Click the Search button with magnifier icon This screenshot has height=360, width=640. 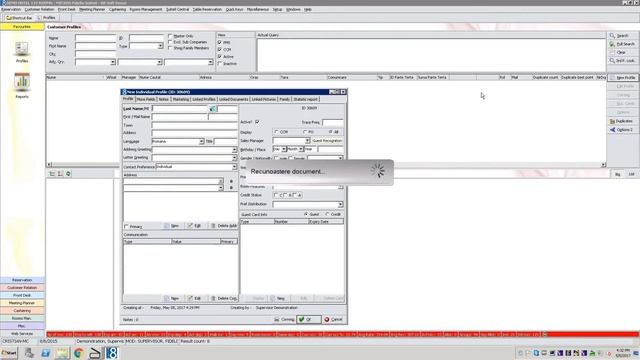tap(622, 36)
